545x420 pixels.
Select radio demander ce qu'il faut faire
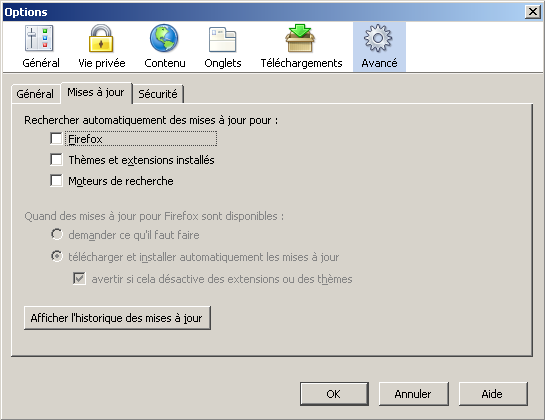click(57, 234)
